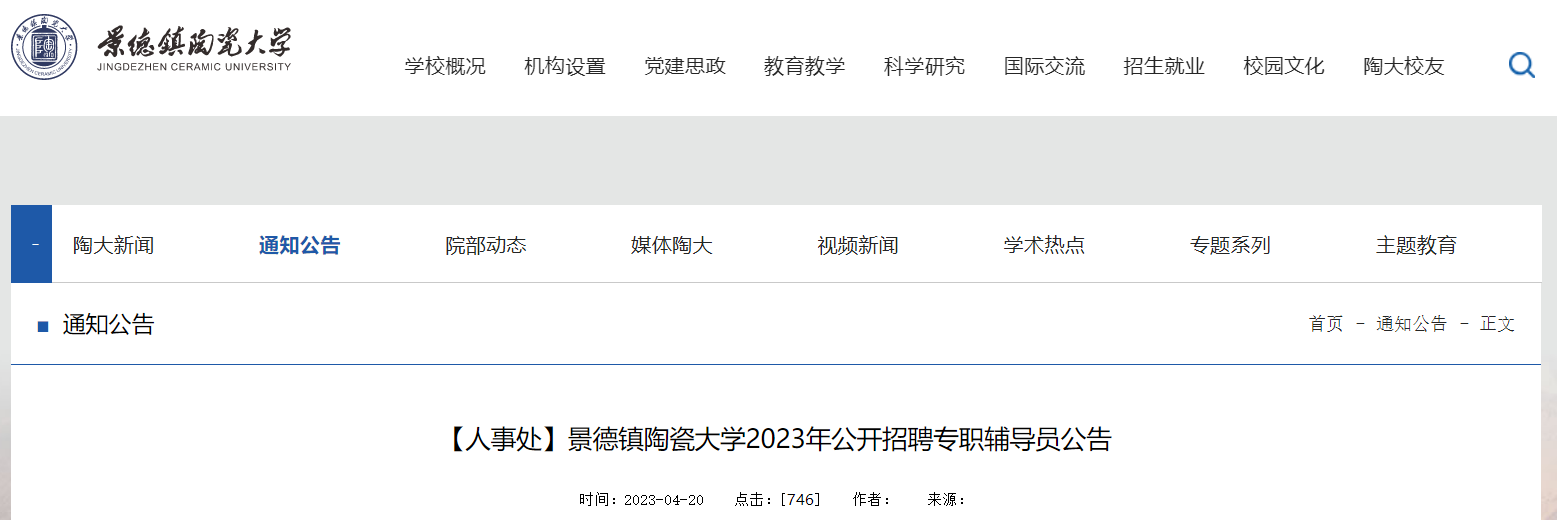Select the active 通知公告 tab
The width and height of the screenshot is (1557, 520).
(300, 245)
